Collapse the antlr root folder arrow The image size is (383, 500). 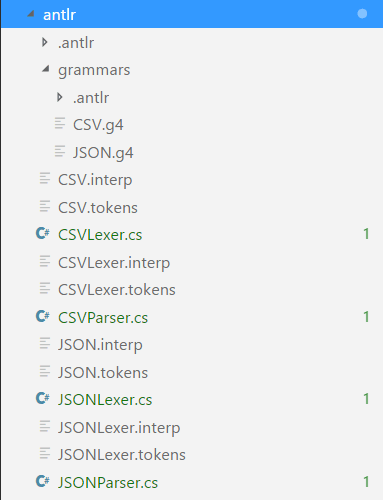tap(31, 14)
